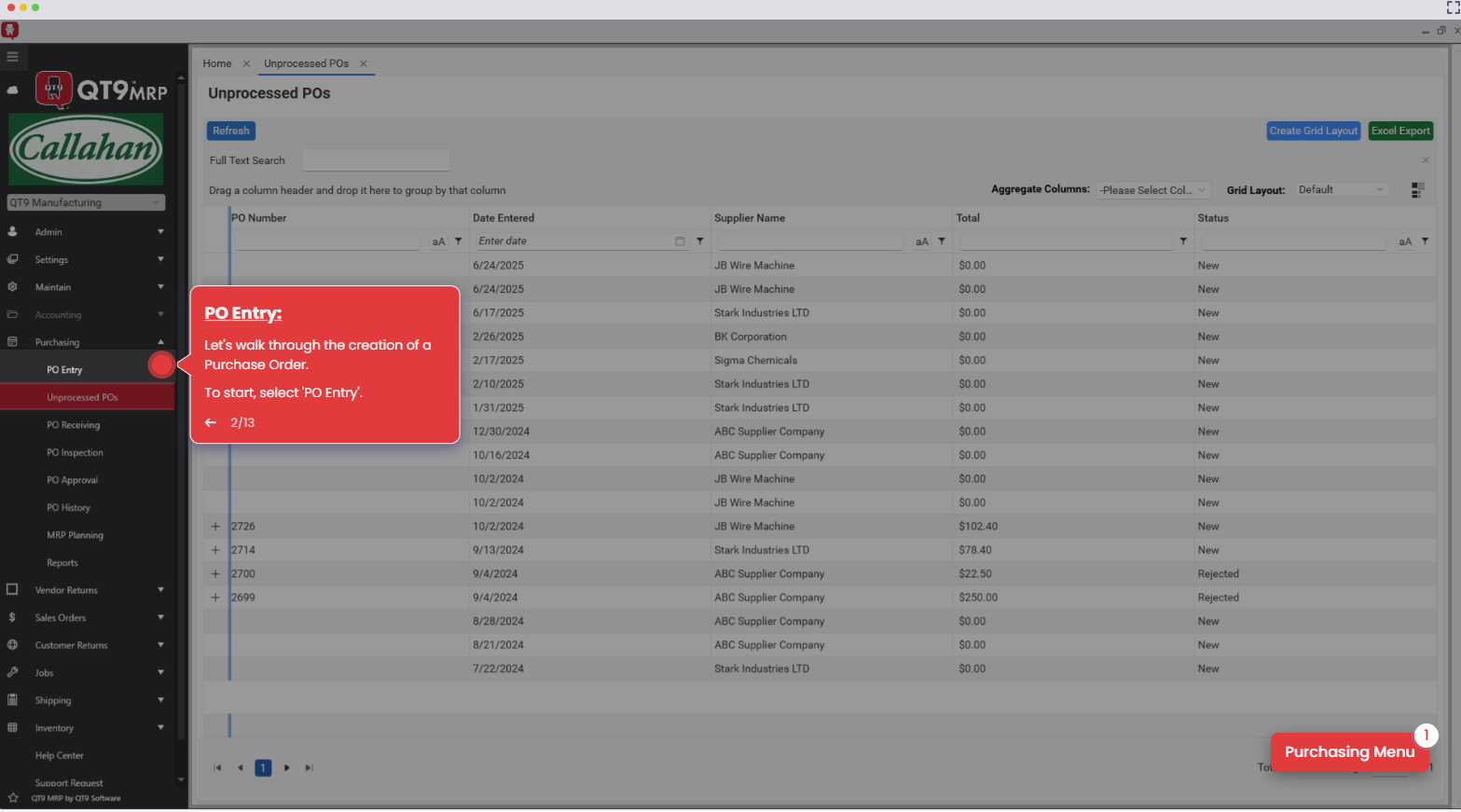Open the Maintain gear icon
The image size is (1461, 812).
pyautogui.click(x=12, y=287)
